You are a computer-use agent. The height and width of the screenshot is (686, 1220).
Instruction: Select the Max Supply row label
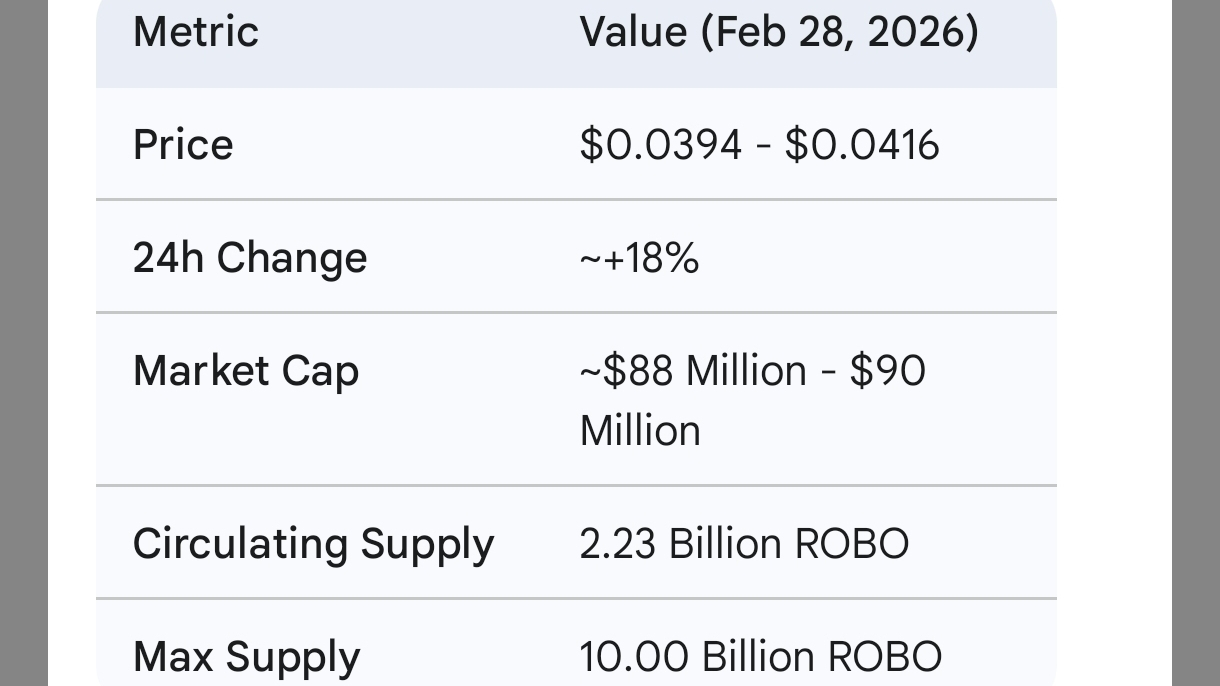point(246,657)
